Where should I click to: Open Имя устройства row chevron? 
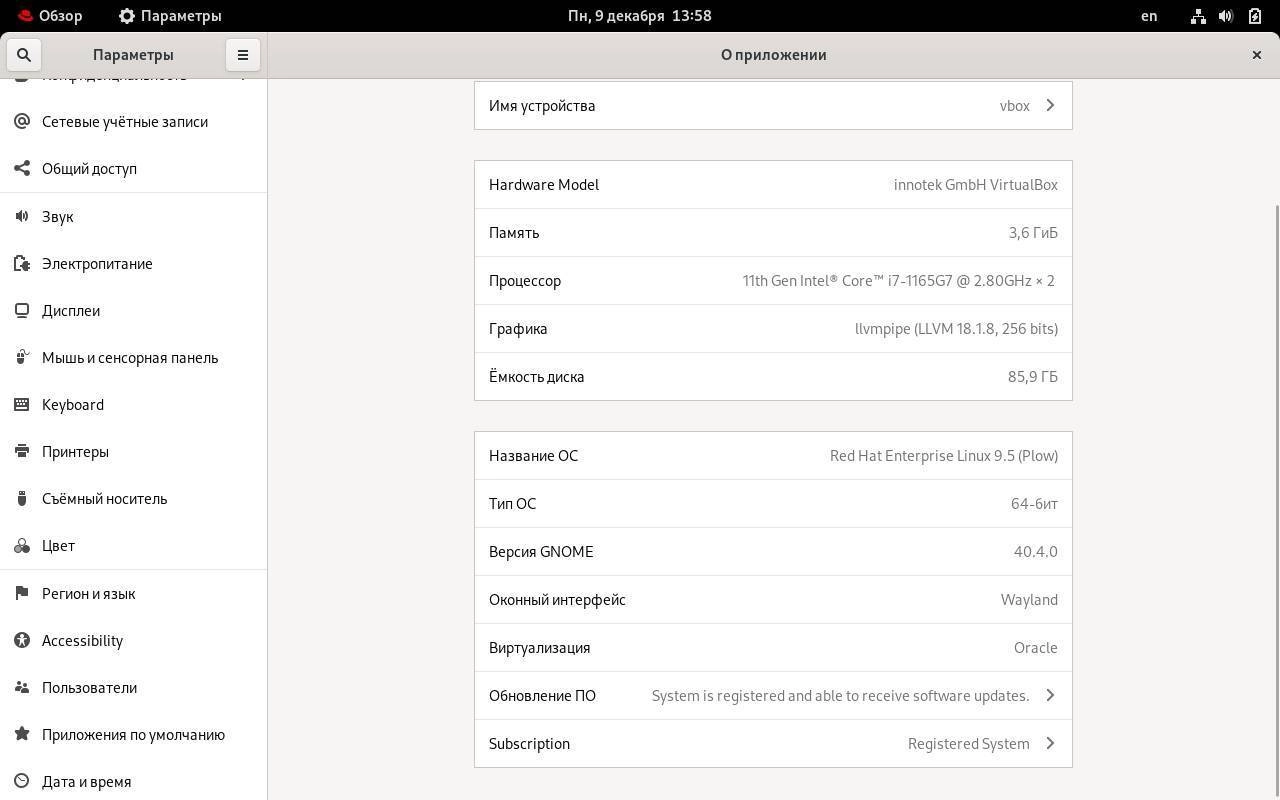coord(1050,105)
